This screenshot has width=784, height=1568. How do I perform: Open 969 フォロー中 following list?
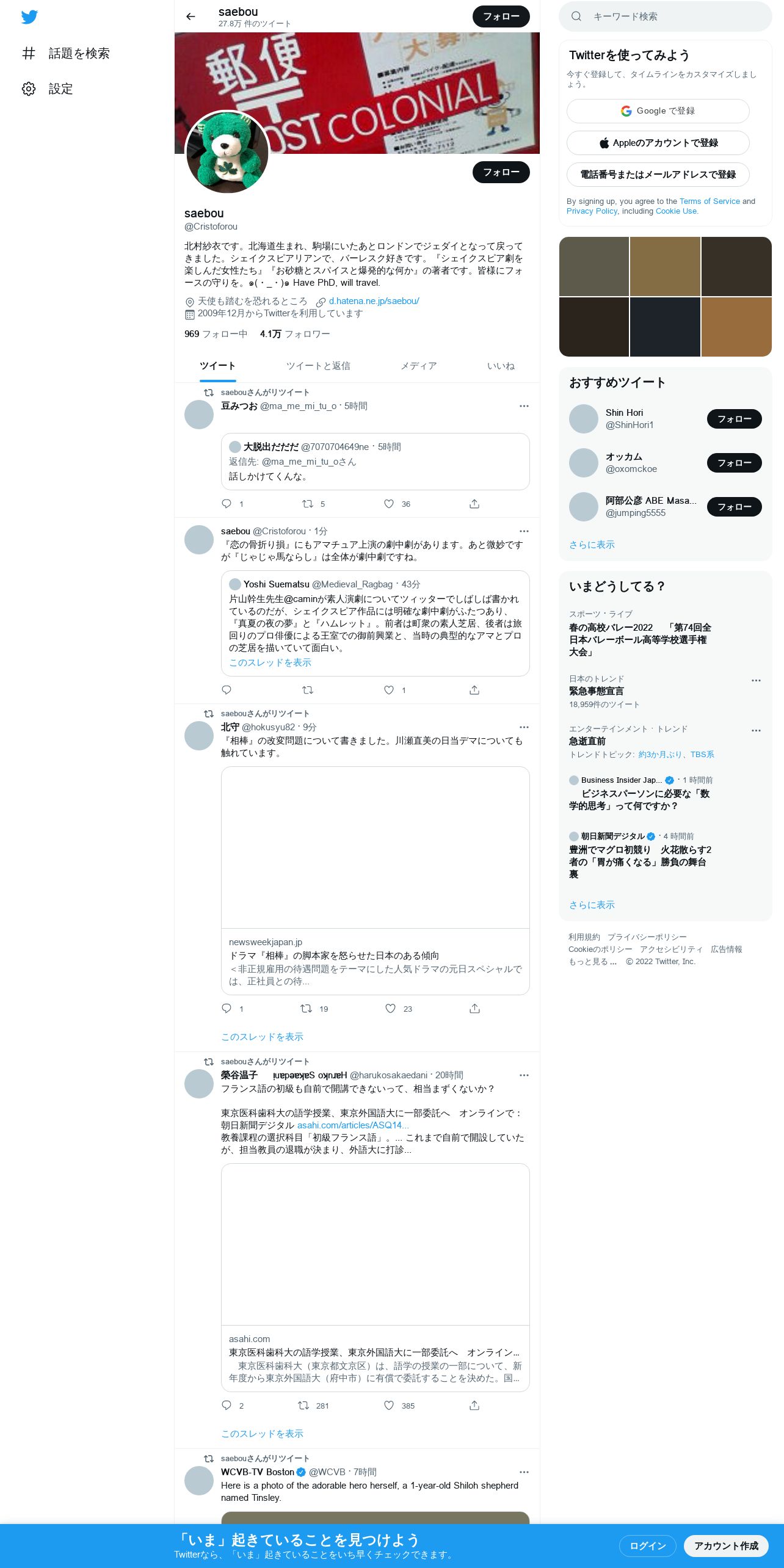point(216,334)
